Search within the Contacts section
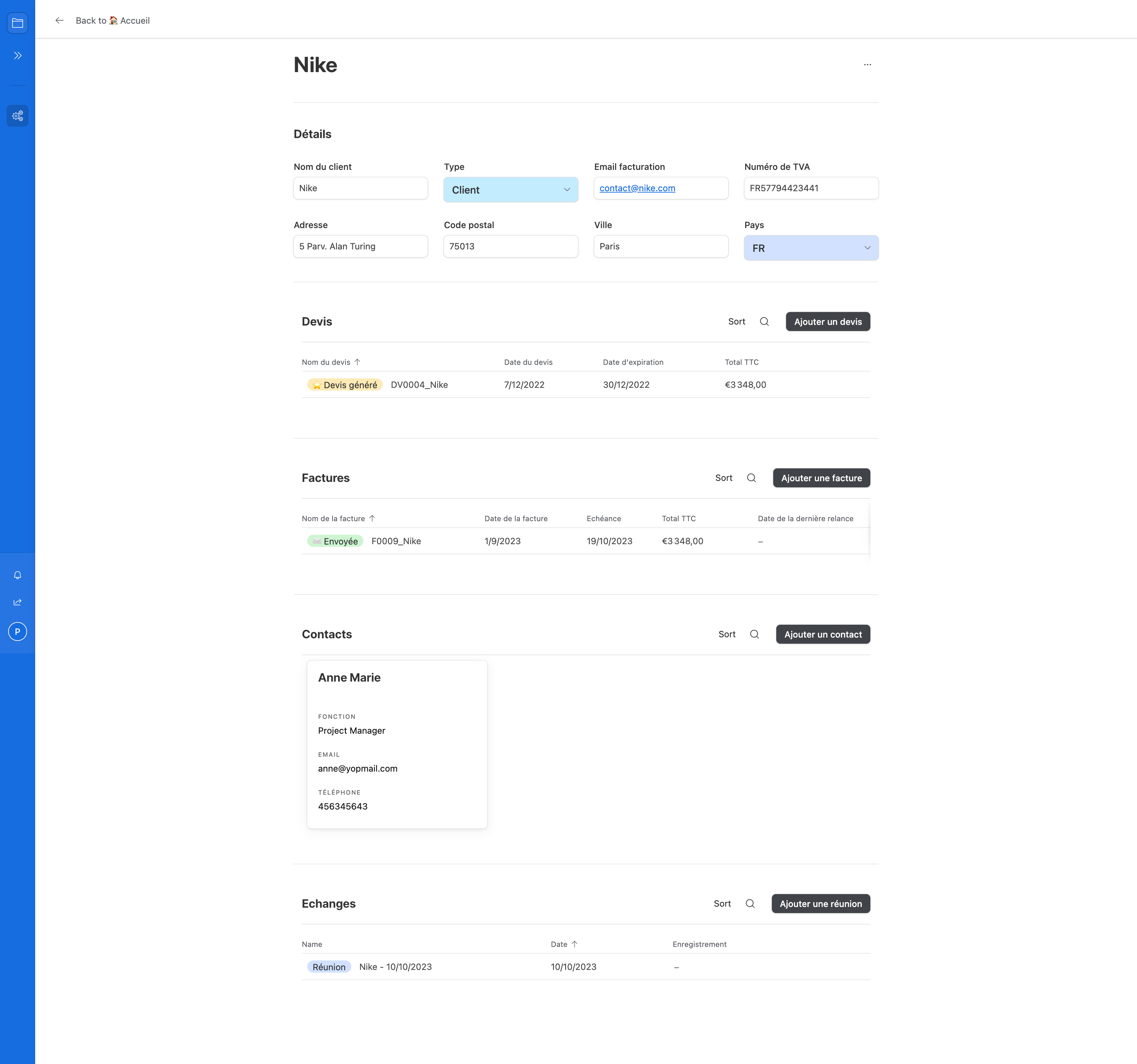The image size is (1137, 1064). (754, 634)
